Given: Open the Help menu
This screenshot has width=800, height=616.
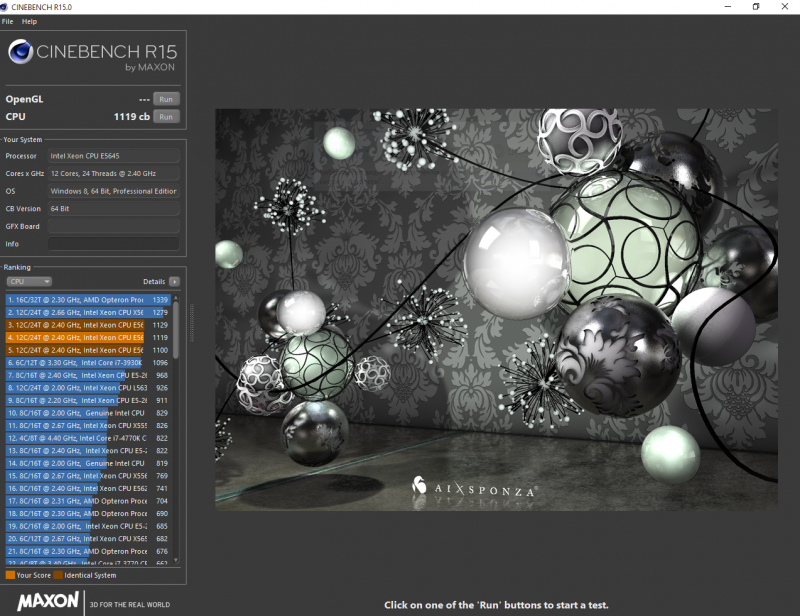Looking at the screenshot, I should coord(29,21).
